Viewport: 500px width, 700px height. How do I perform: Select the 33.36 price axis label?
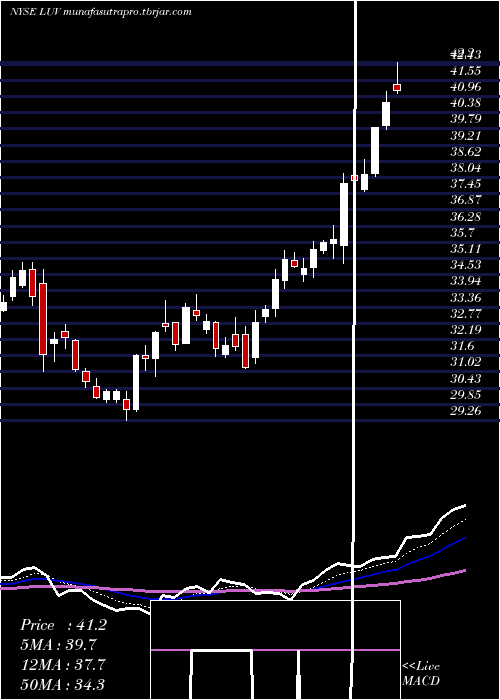pos(466,297)
